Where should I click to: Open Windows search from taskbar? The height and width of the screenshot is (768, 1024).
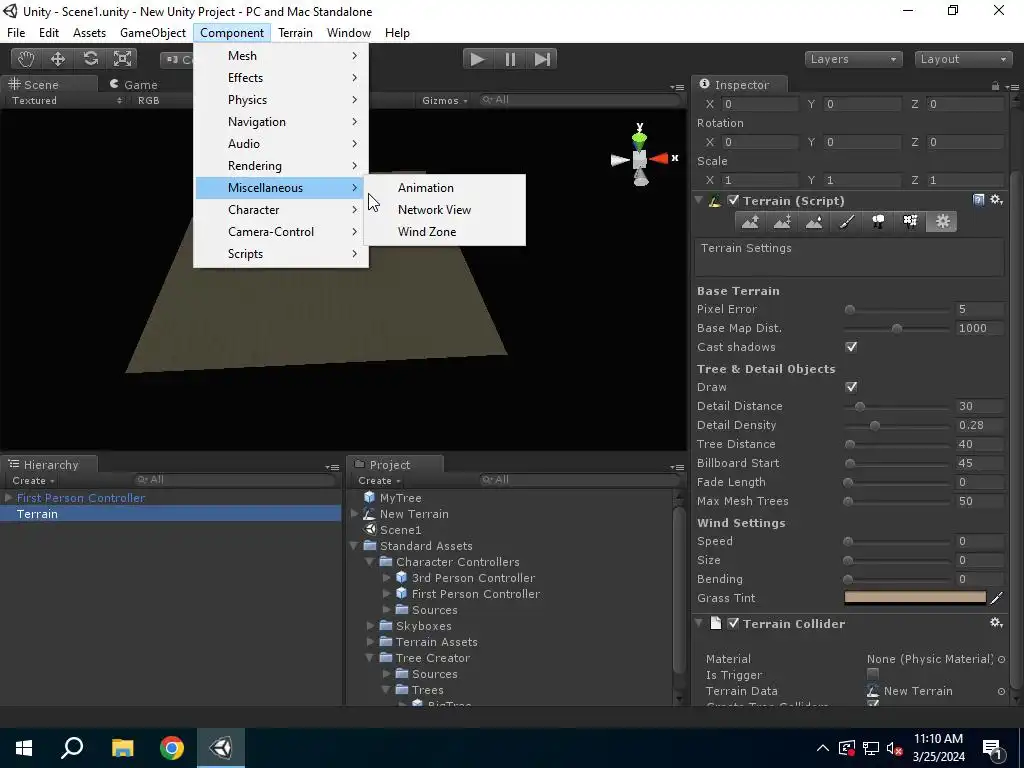(x=72, y=748)
